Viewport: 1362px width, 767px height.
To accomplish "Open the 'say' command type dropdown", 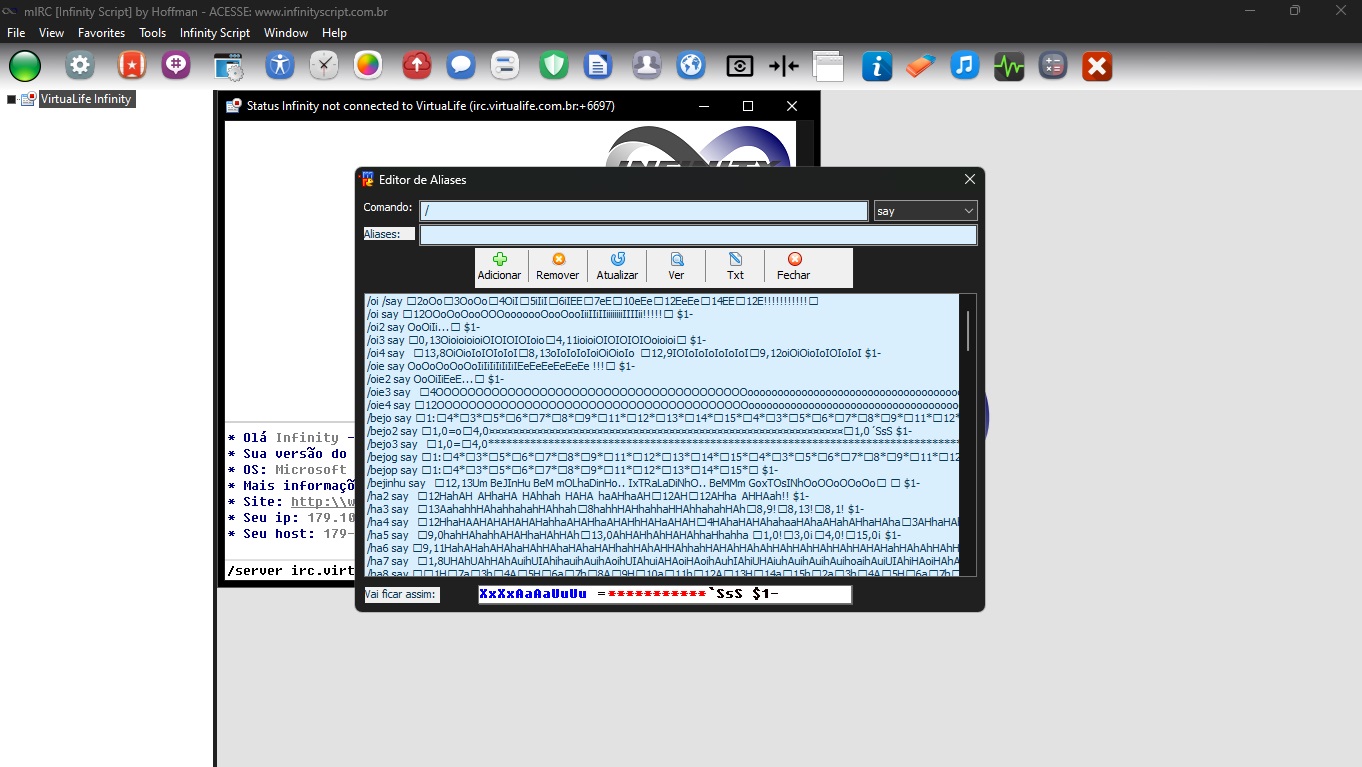I will pos(925,211).
